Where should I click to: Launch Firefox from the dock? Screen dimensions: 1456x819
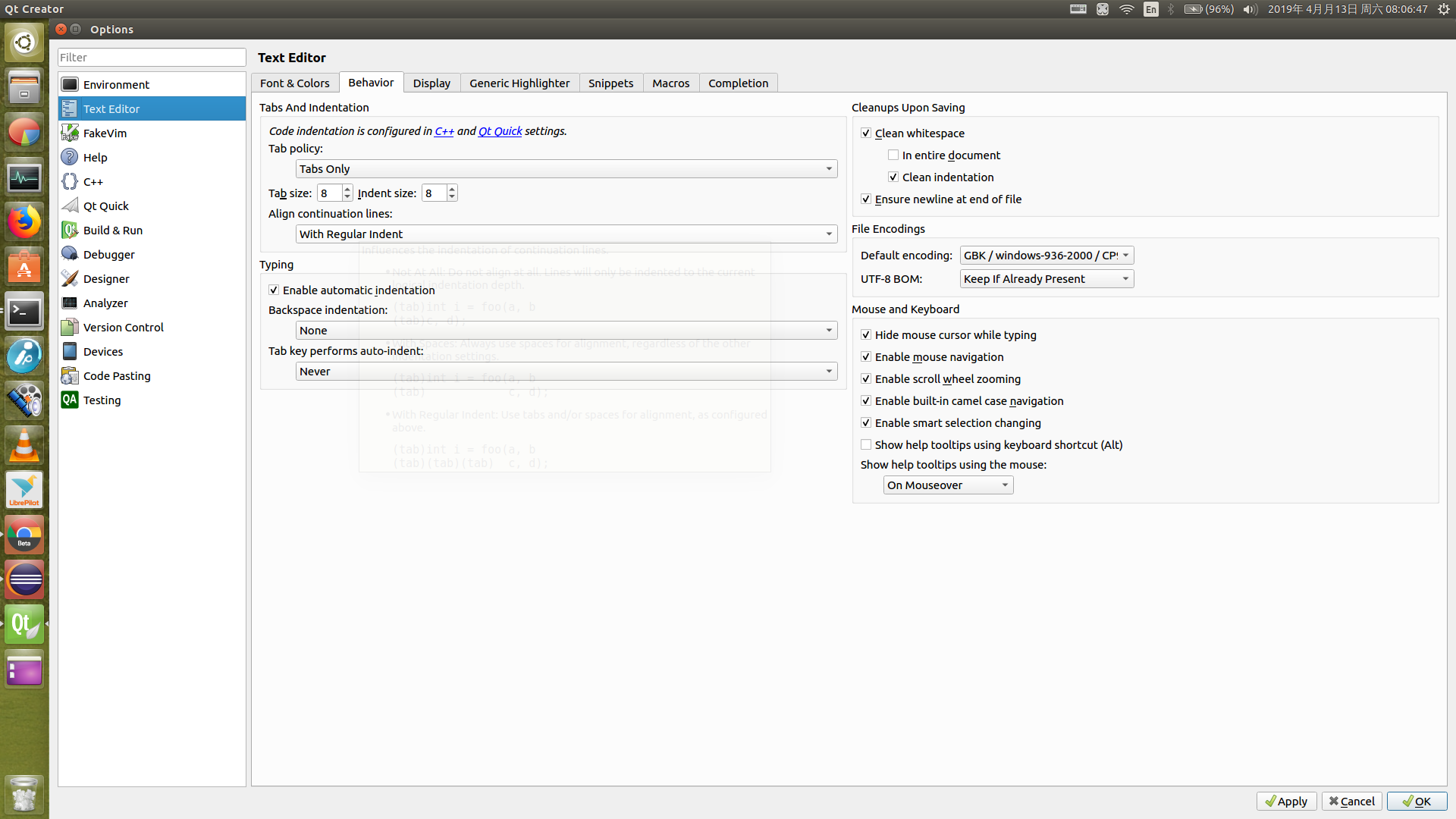24,222
